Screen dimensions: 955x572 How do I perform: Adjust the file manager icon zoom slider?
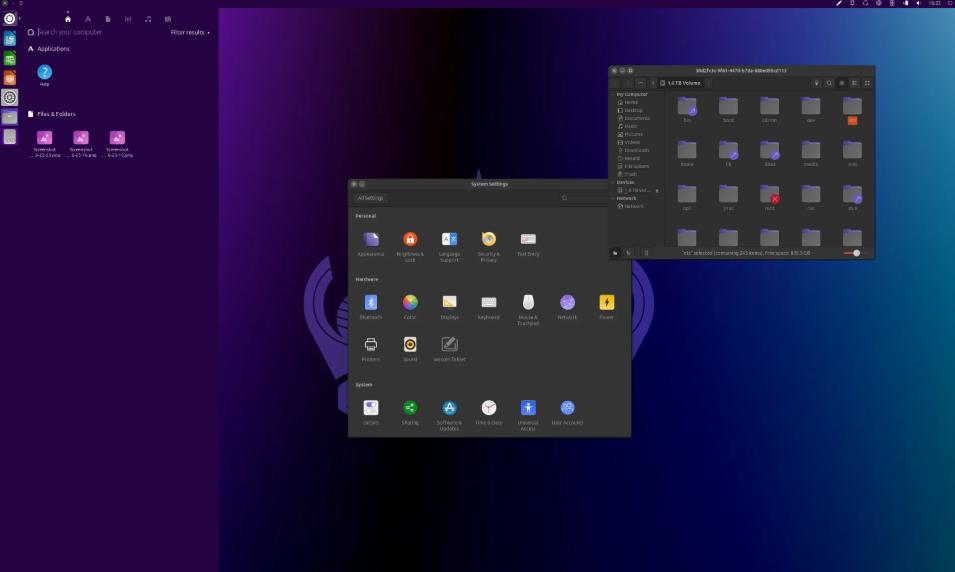click(x=856, y=253)
